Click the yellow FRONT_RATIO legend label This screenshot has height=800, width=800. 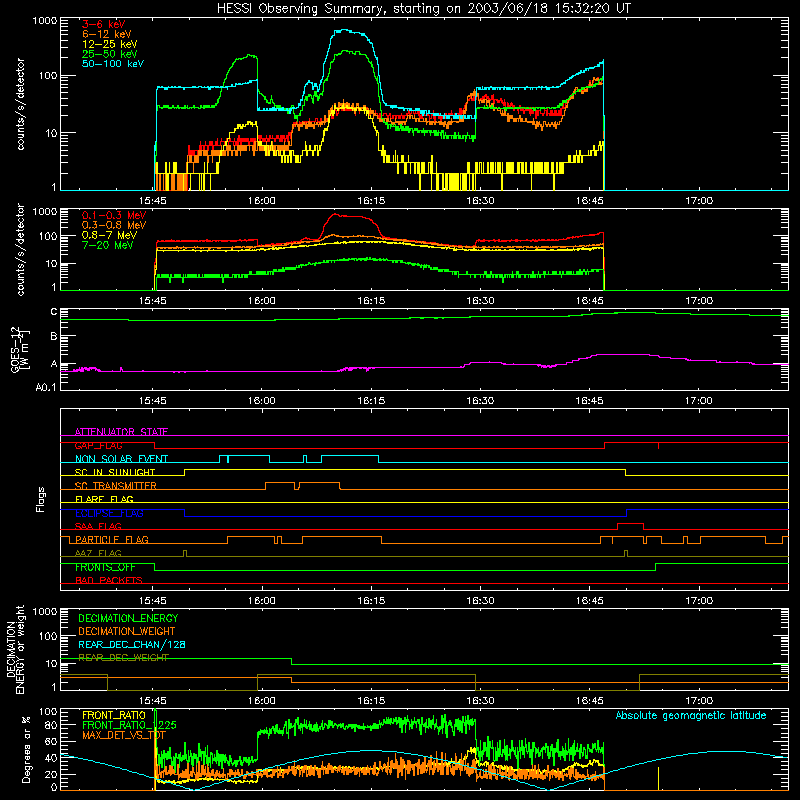click(x=114, y=715)
